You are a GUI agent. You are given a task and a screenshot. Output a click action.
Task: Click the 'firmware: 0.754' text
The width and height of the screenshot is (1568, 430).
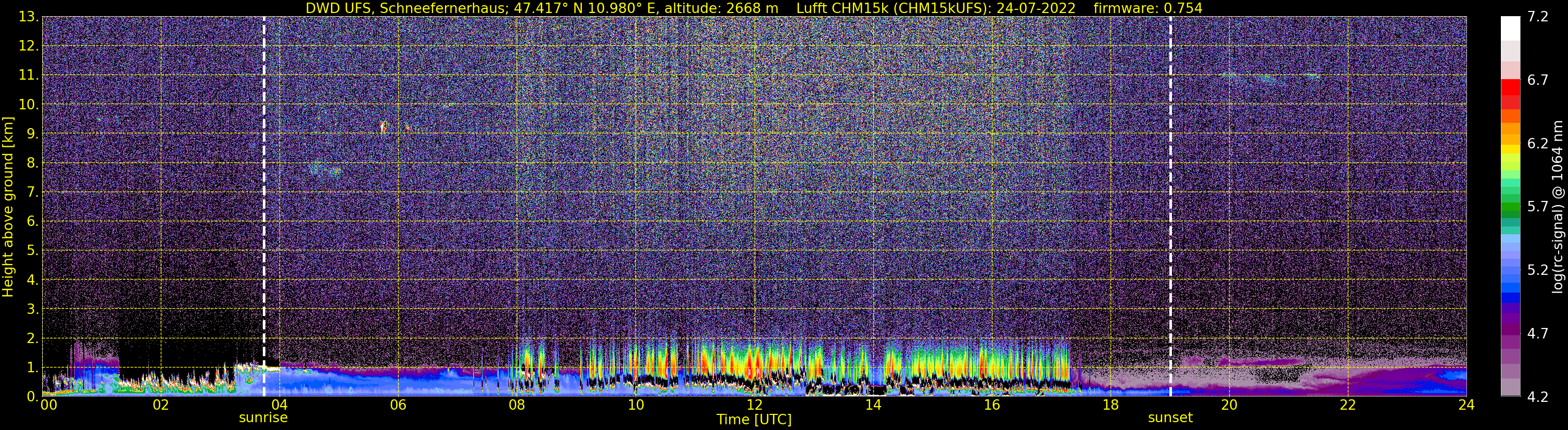tap(1148, 8)
